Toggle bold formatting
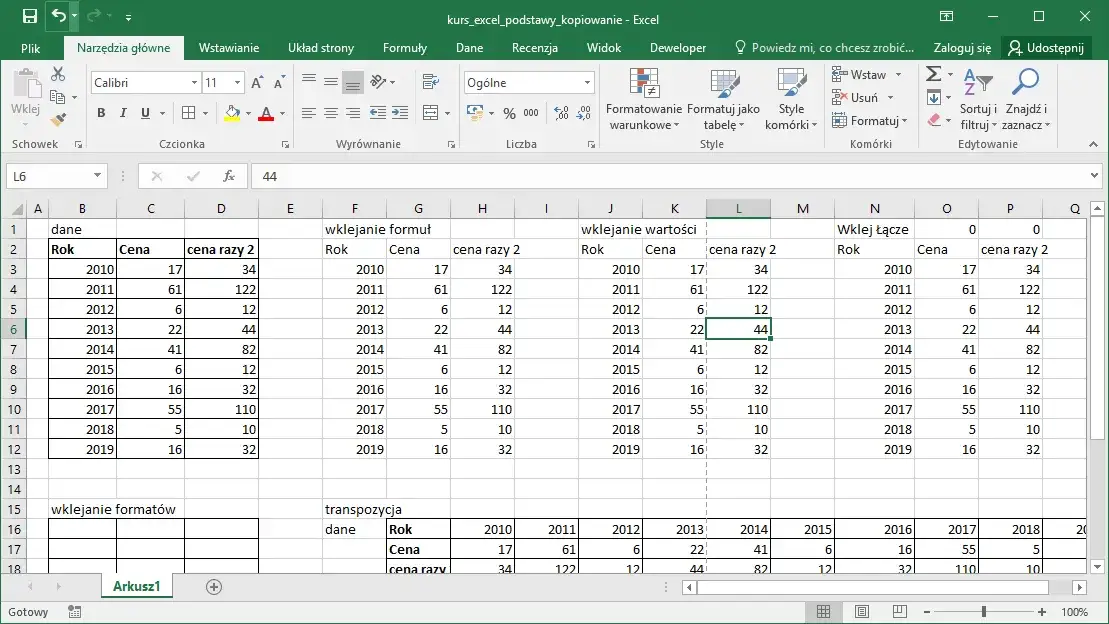Screen dimensions: 1109x624 click(101, 113)
